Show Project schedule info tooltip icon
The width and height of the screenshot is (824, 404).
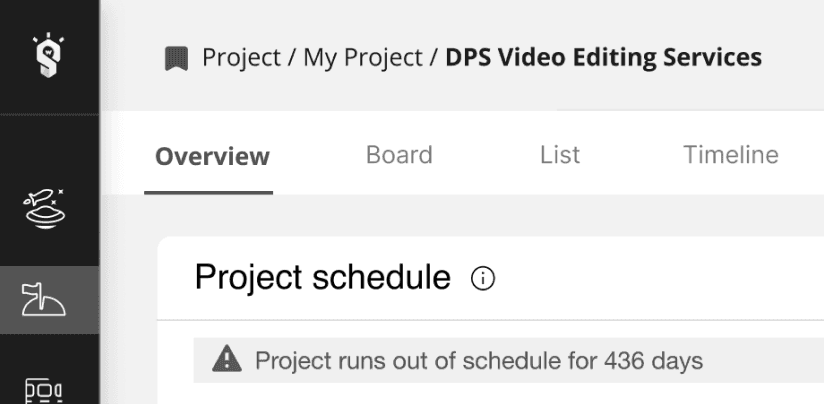(483, 278)
